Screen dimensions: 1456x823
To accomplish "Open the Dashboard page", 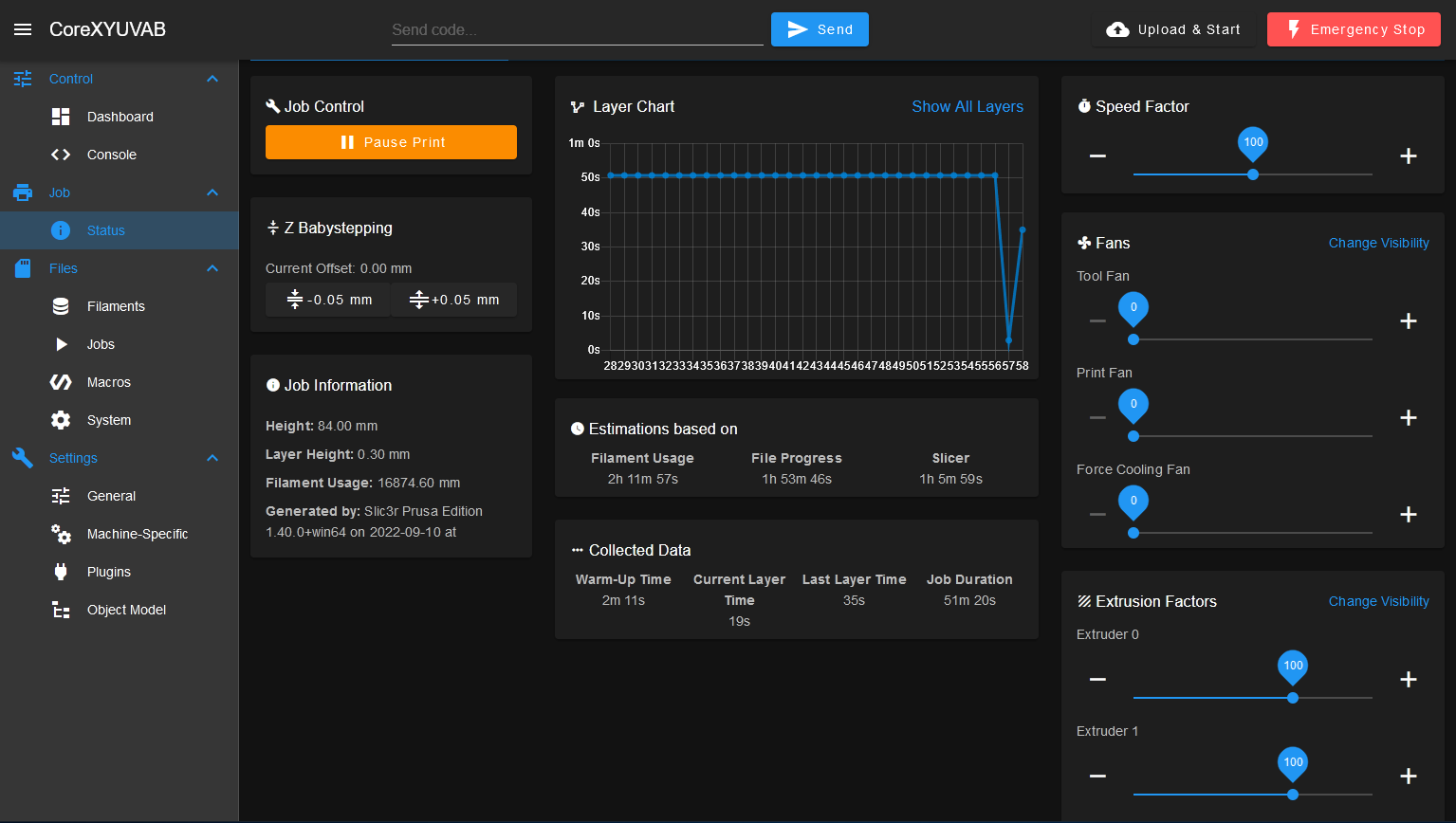I will pyautogui.click(x=120, y=117).
